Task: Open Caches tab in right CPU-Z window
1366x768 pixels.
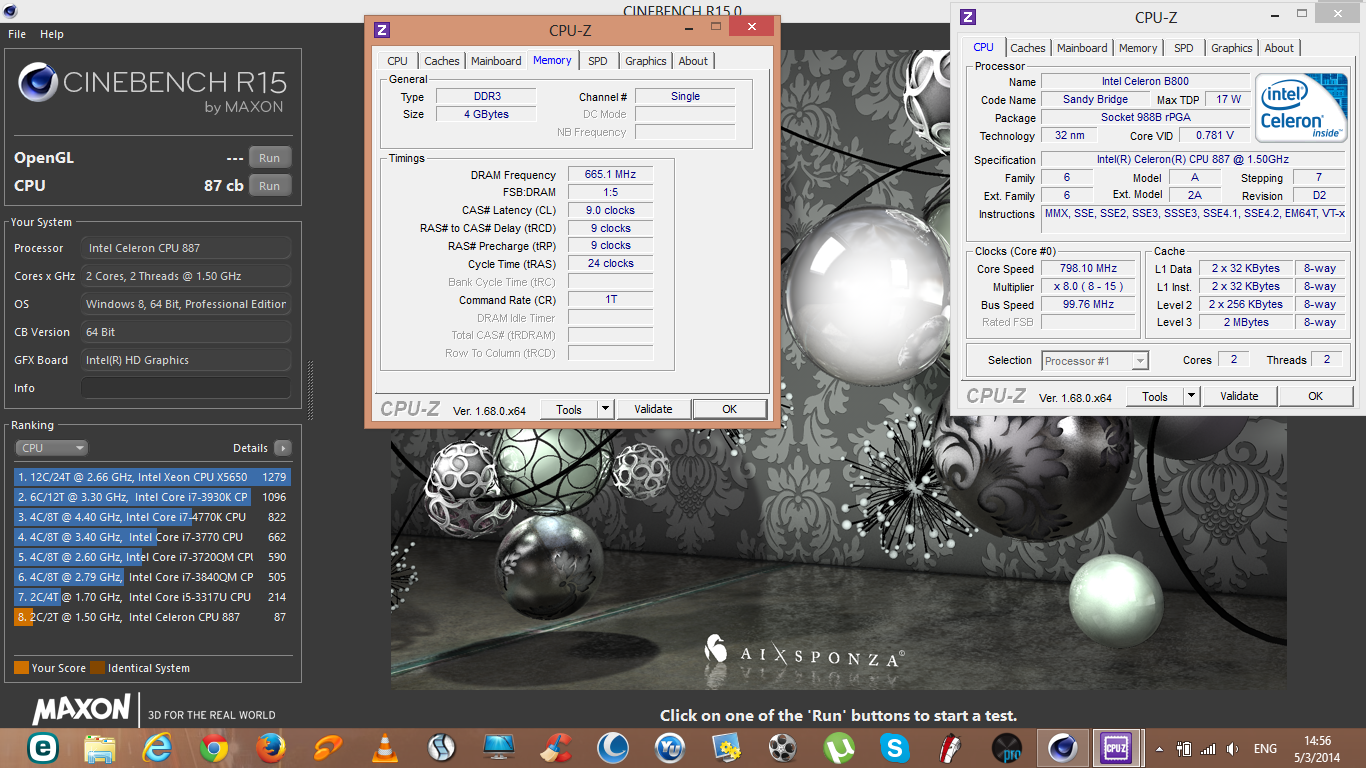Action: click(x=1028, y=48)
